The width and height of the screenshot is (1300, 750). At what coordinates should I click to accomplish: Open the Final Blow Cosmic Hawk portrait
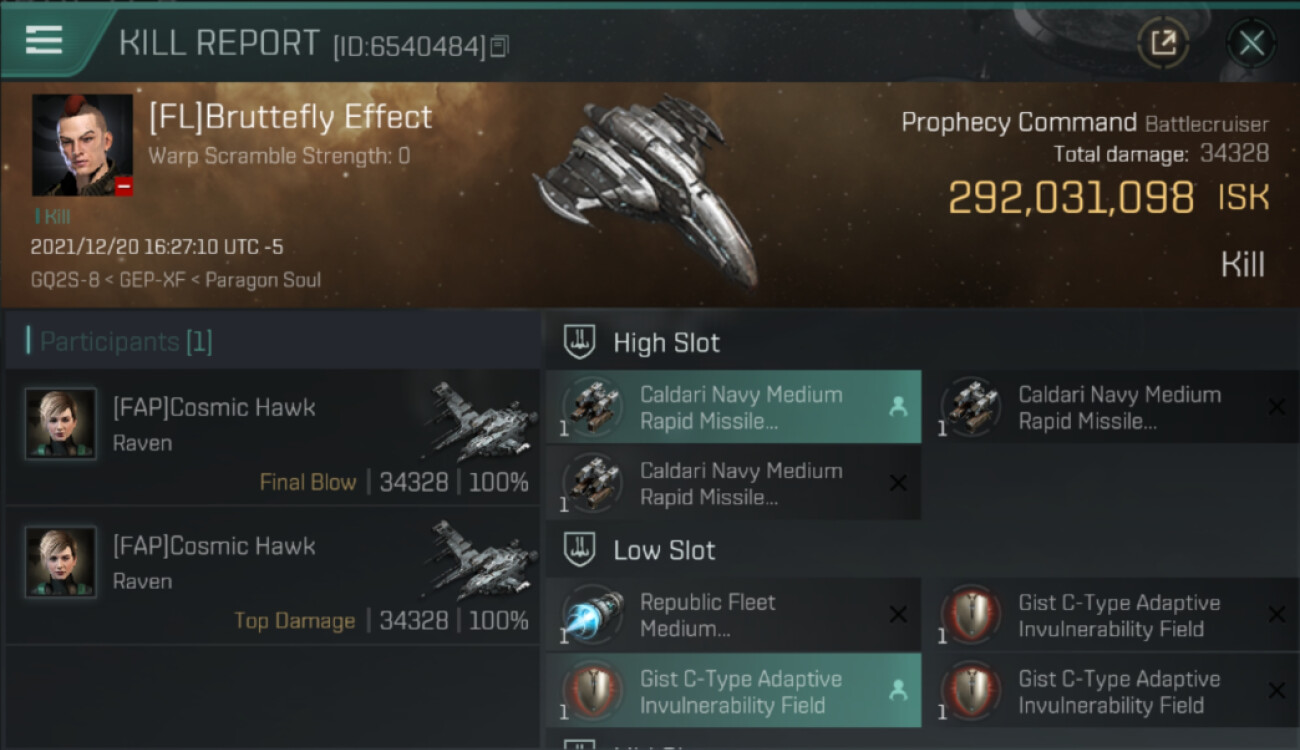[x=61, y=424]
